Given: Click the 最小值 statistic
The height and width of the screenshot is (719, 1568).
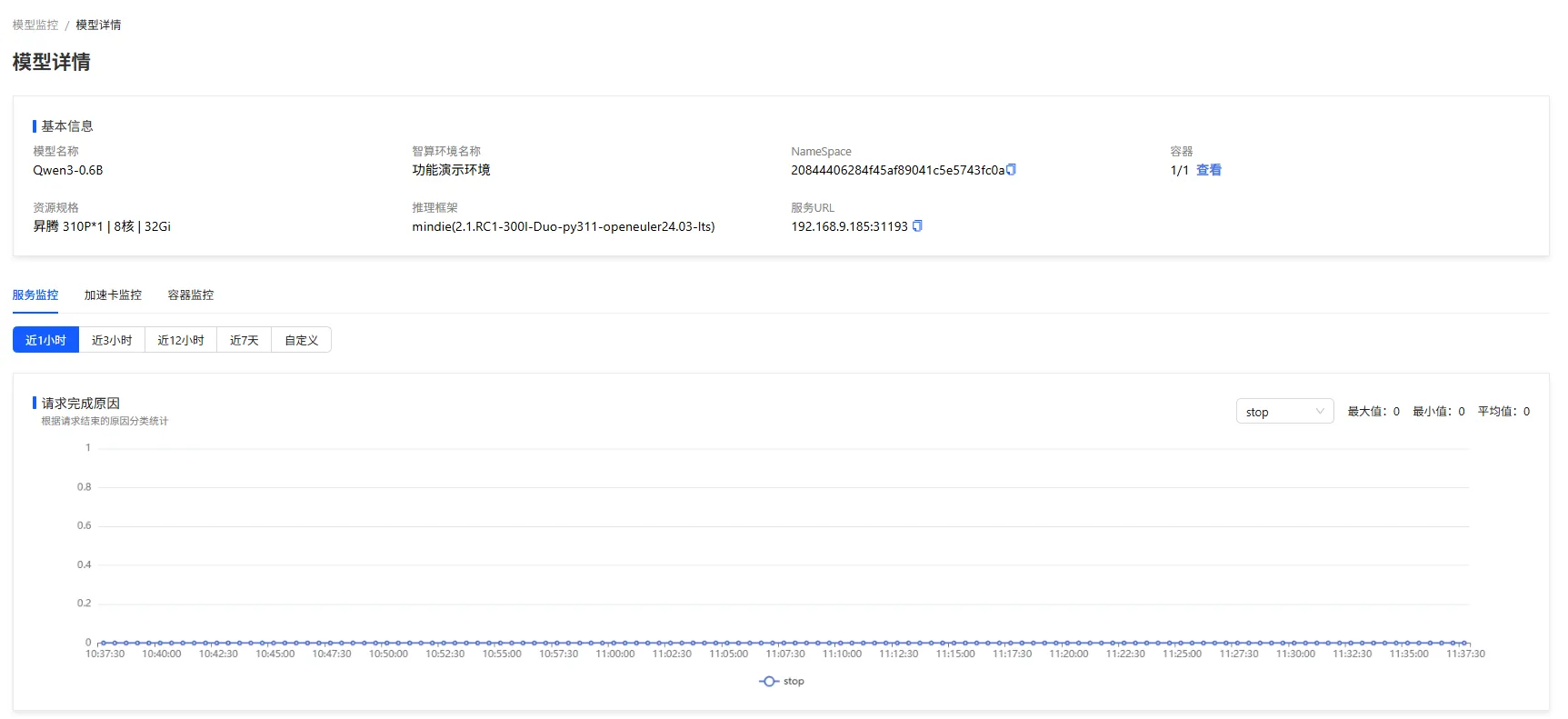Looking at the screenshot, I should tap(1439, 412).
